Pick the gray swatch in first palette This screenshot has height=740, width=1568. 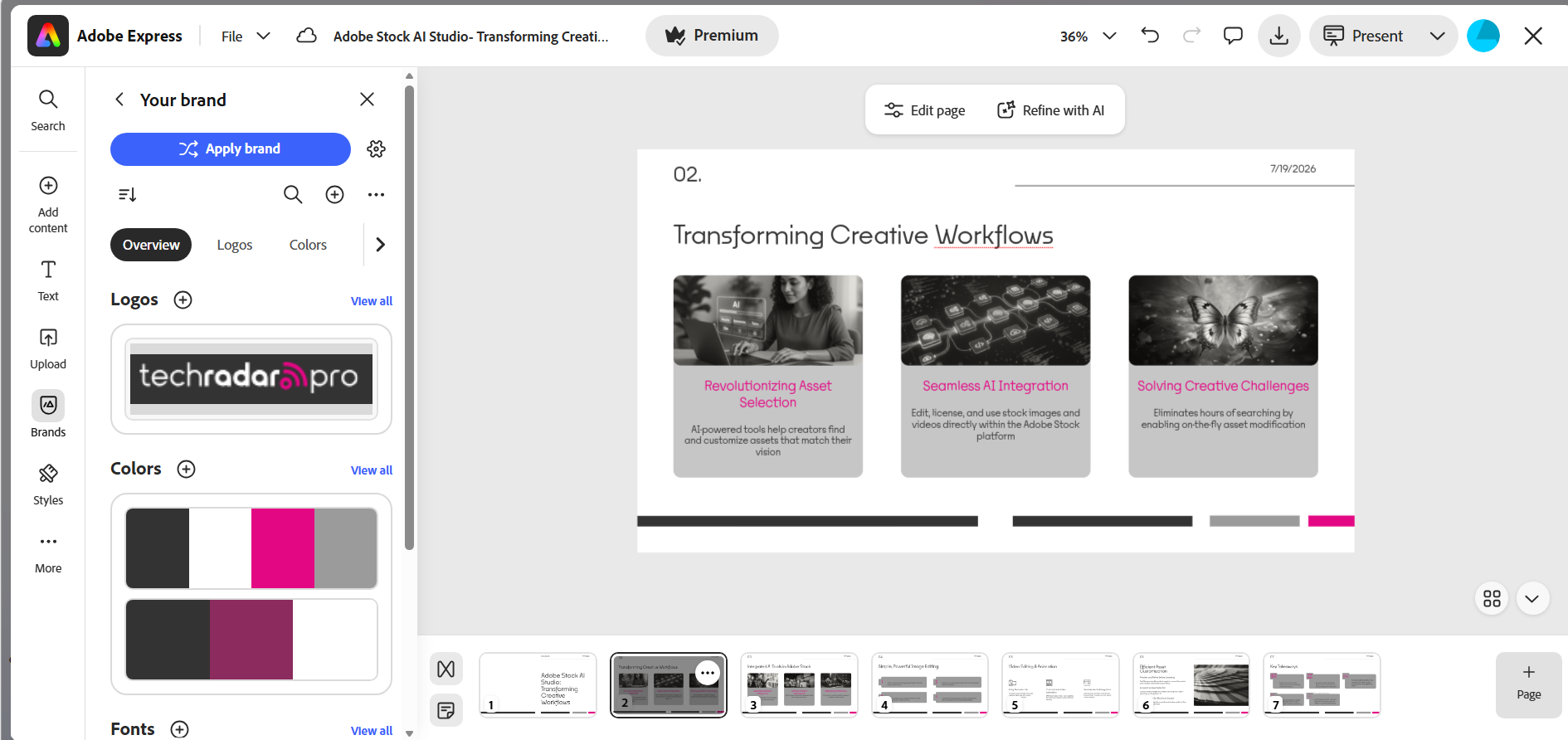click(x=345, y=548)
